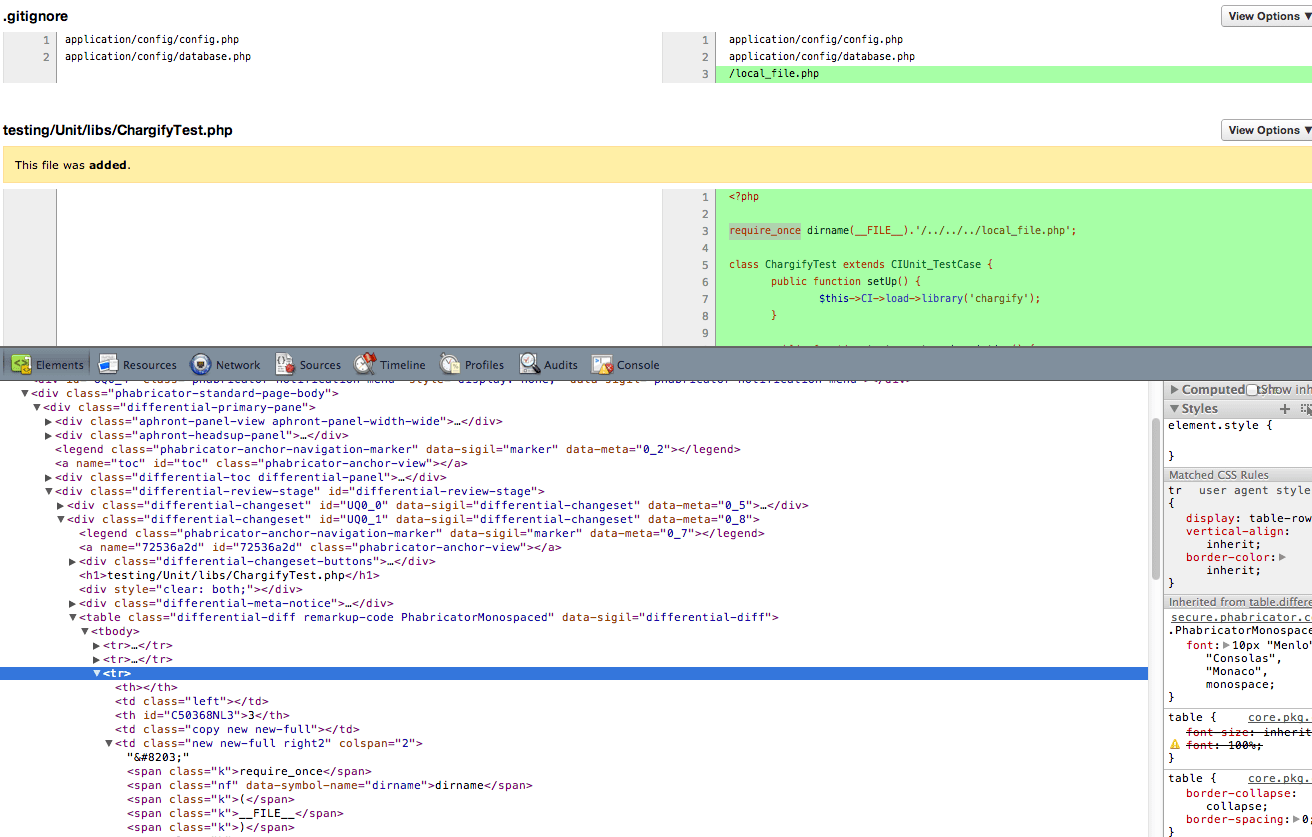1312x837 pixels.
Task: Expand the Computed Style section
Action: point(1175,390)
